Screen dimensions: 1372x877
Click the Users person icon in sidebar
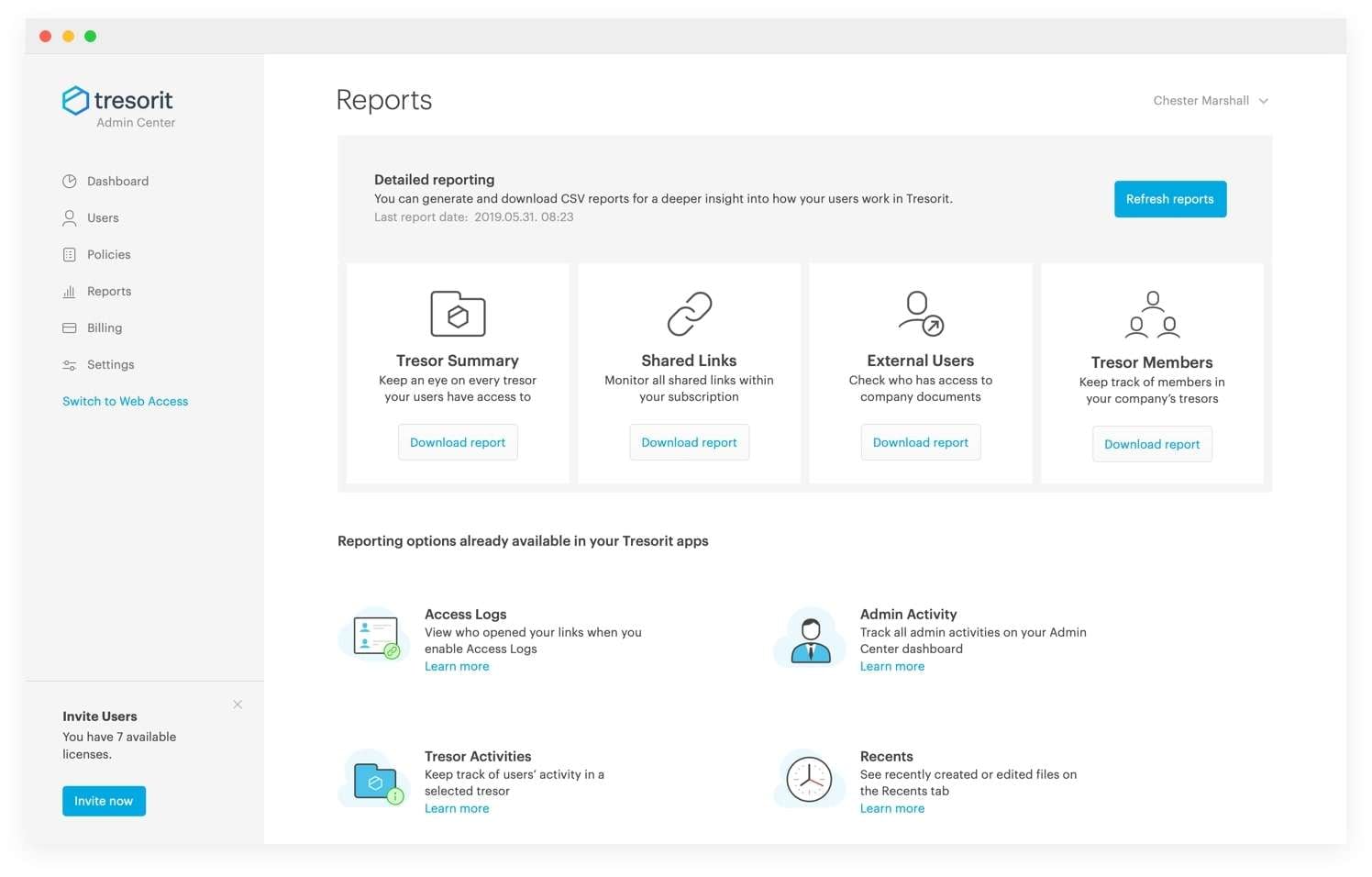pyautogui.click(x=69, y=218)
